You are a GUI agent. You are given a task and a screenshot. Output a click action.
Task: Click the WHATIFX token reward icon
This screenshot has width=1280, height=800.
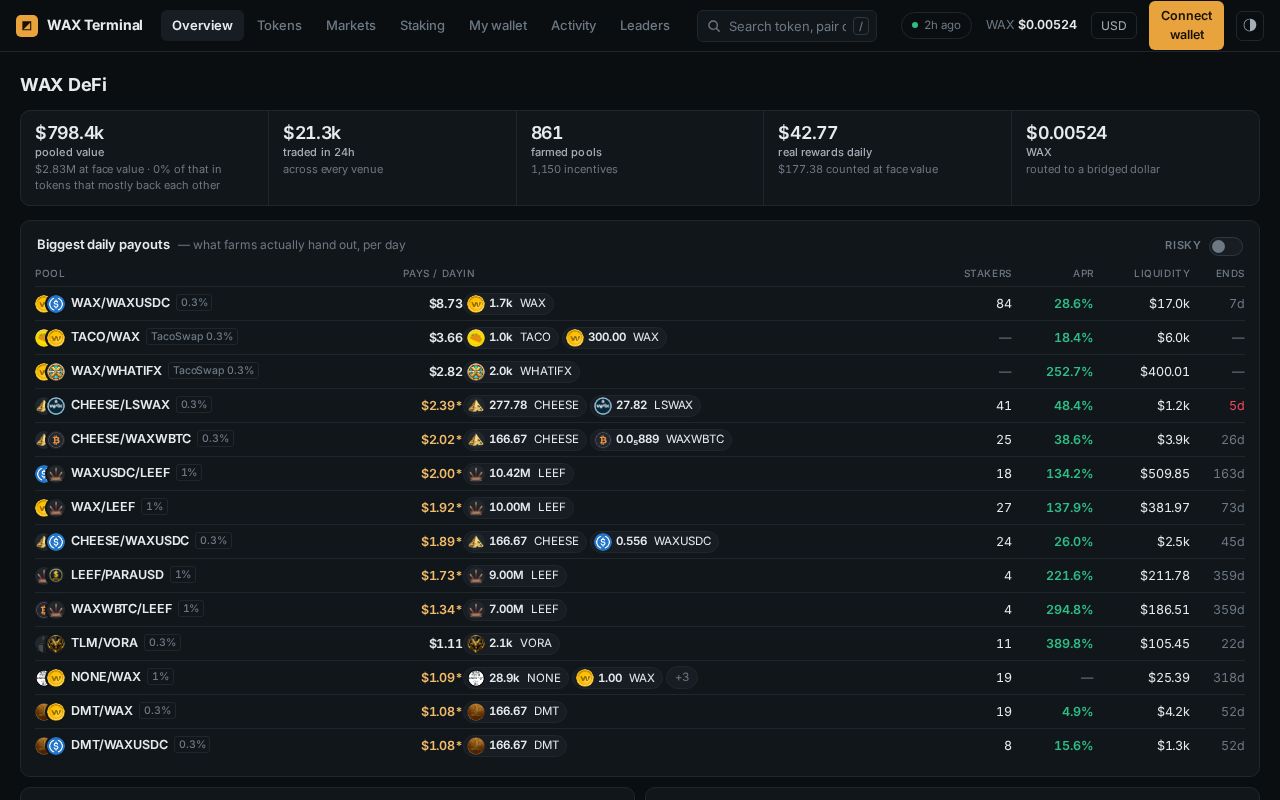pos(476,372)
